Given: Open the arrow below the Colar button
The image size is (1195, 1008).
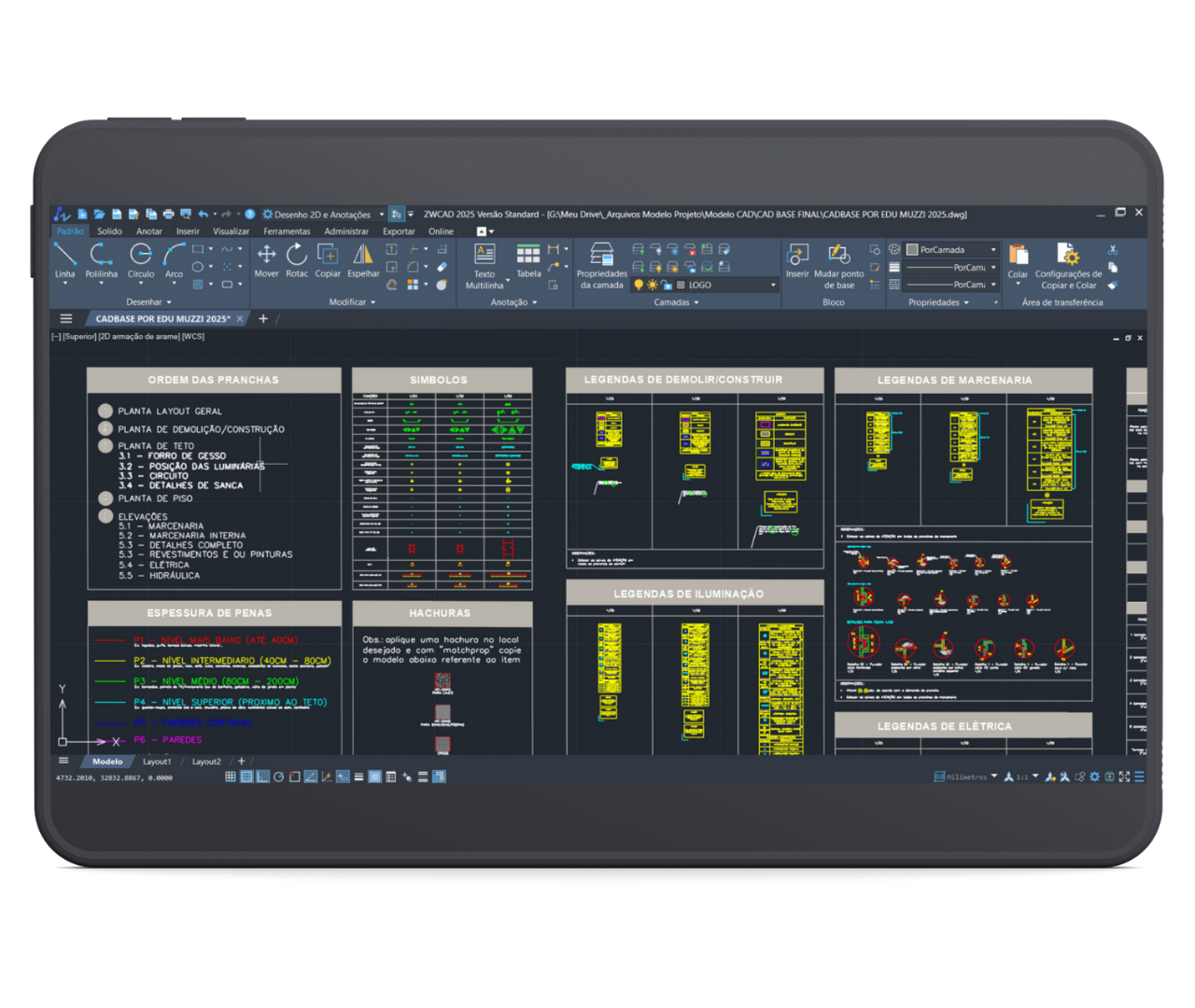Looking at the screenshot, I should coord(1018,285).
